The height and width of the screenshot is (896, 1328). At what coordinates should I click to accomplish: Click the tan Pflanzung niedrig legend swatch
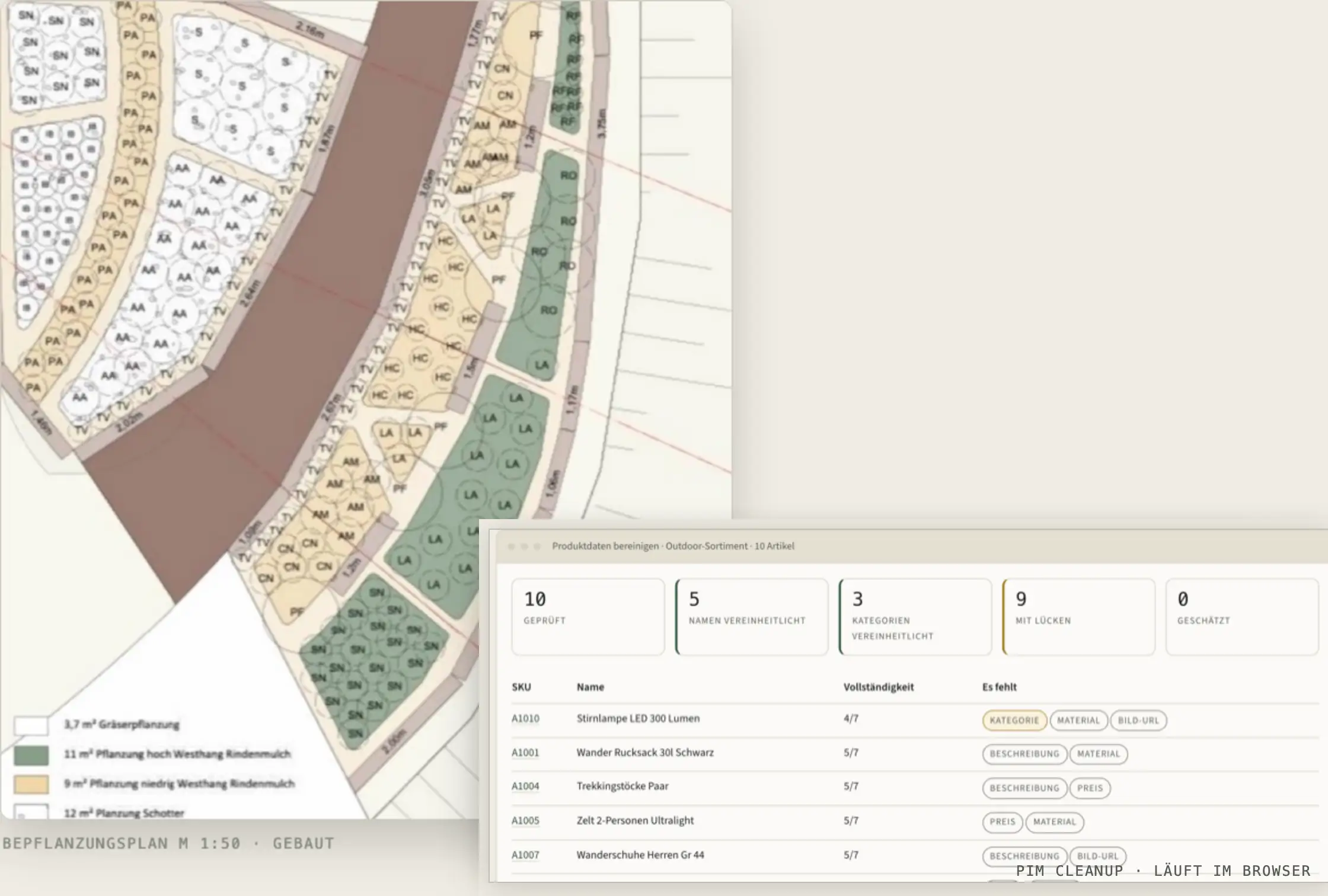click(31, 785)
